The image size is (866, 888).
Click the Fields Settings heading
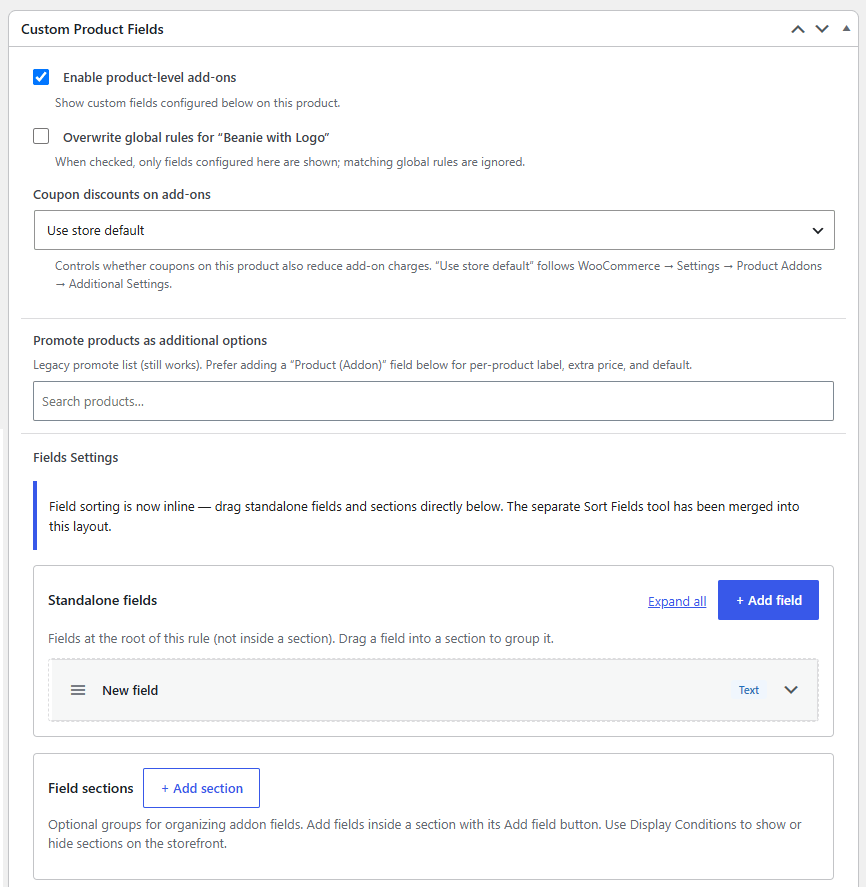click(76, 458)
